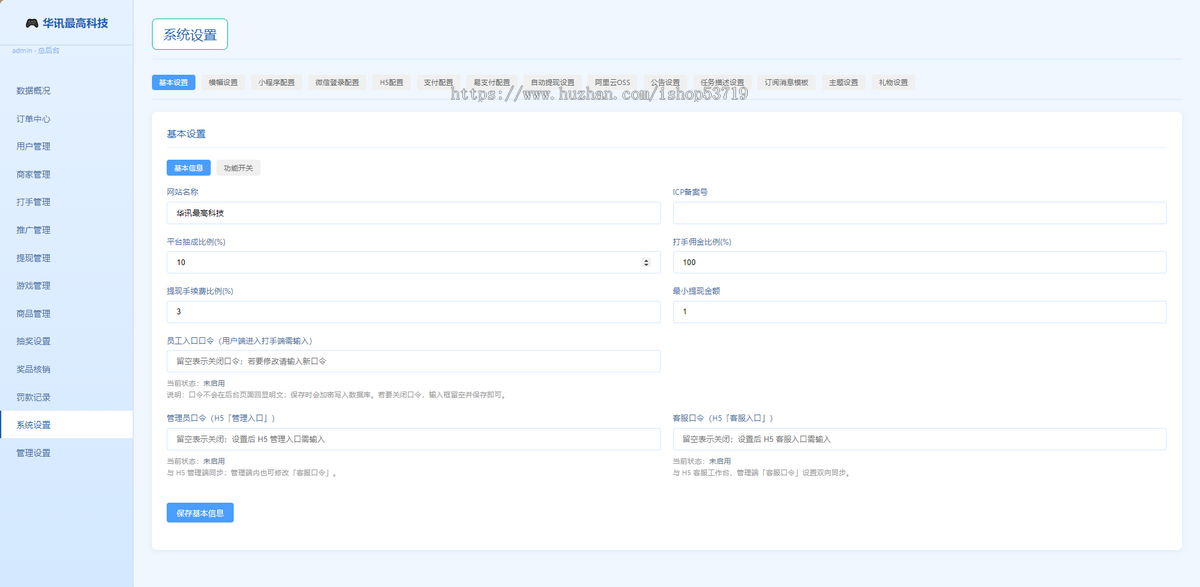Viewport: 1200px width, 587px height.
Task: Select 系统设置 in the sidebar
Action: [66, 425]
